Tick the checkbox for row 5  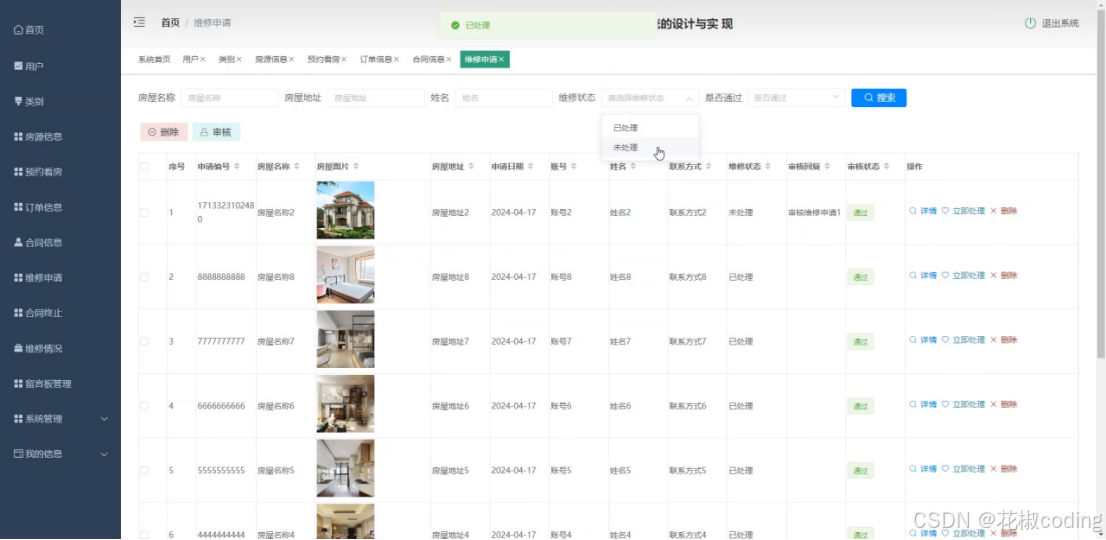pyautogui.click(x=144, y=470)
